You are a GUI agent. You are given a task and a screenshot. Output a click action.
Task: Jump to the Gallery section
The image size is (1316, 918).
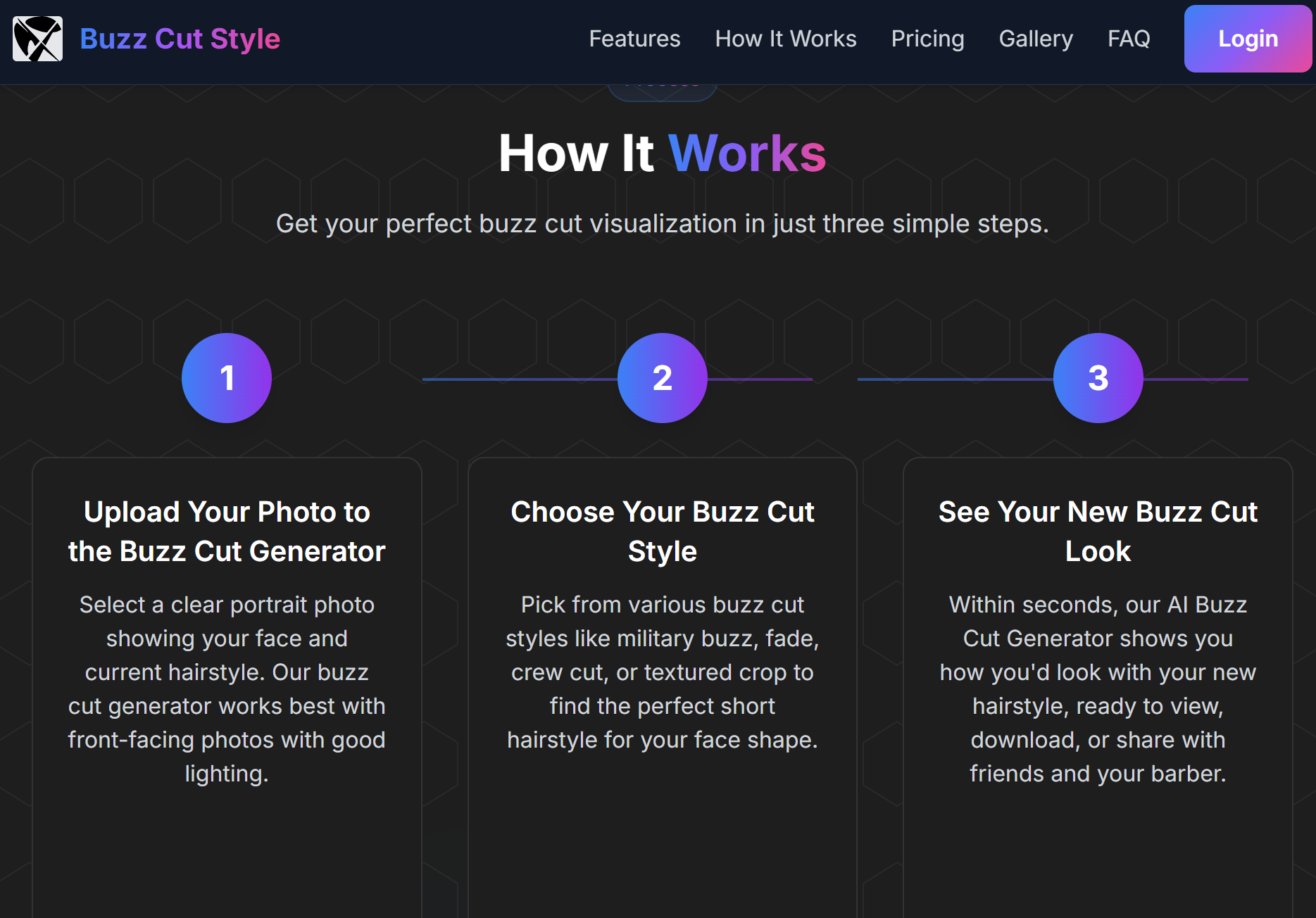[1036, 39]
